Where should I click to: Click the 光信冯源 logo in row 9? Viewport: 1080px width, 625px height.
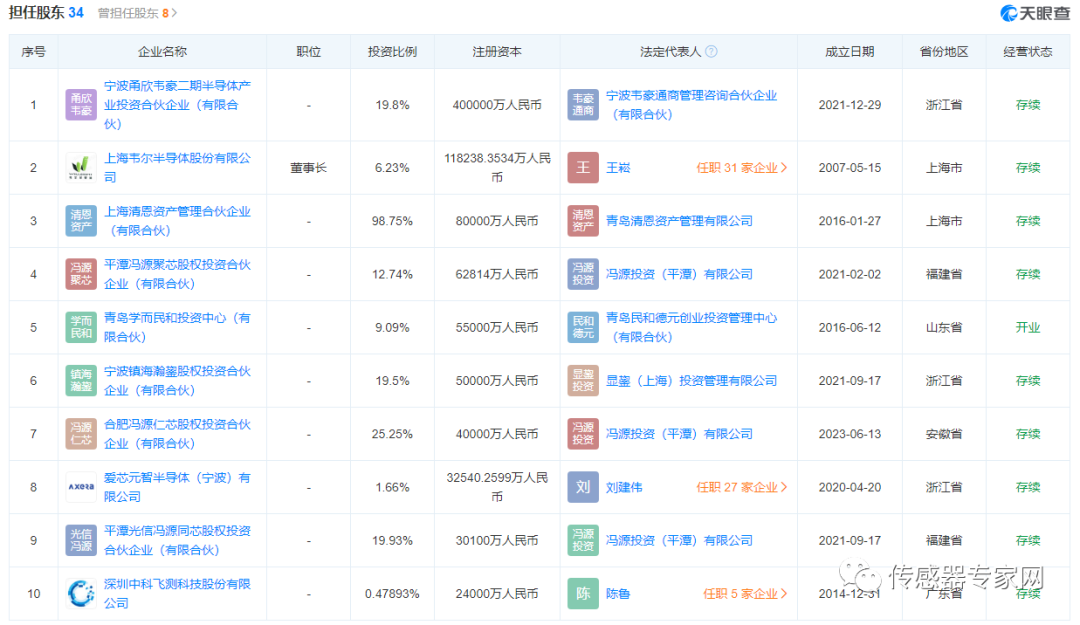pos(81,540)
